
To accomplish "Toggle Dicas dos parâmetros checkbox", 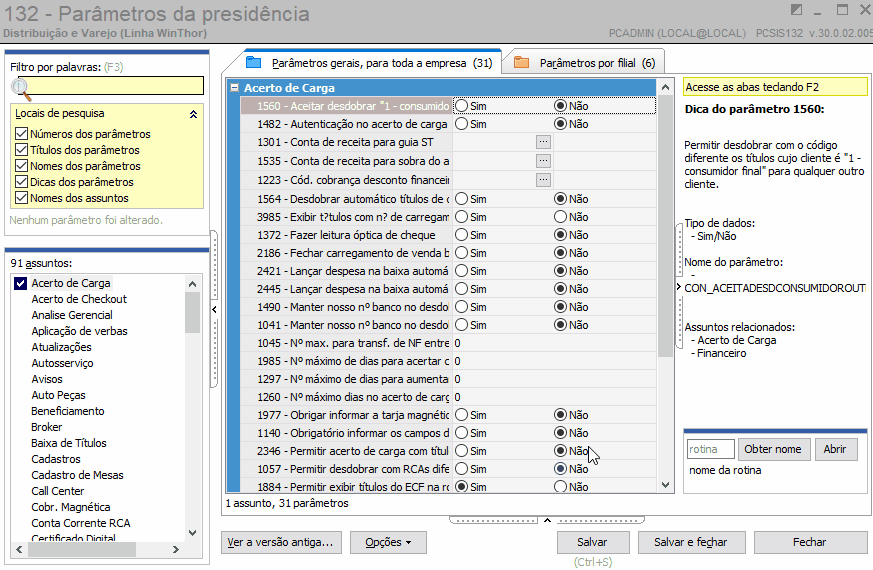I will (x=21, y=182).
